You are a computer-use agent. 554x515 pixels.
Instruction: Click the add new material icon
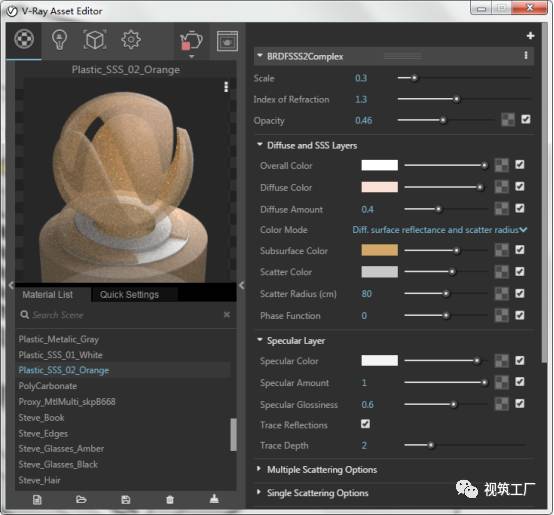coord(37,500)
